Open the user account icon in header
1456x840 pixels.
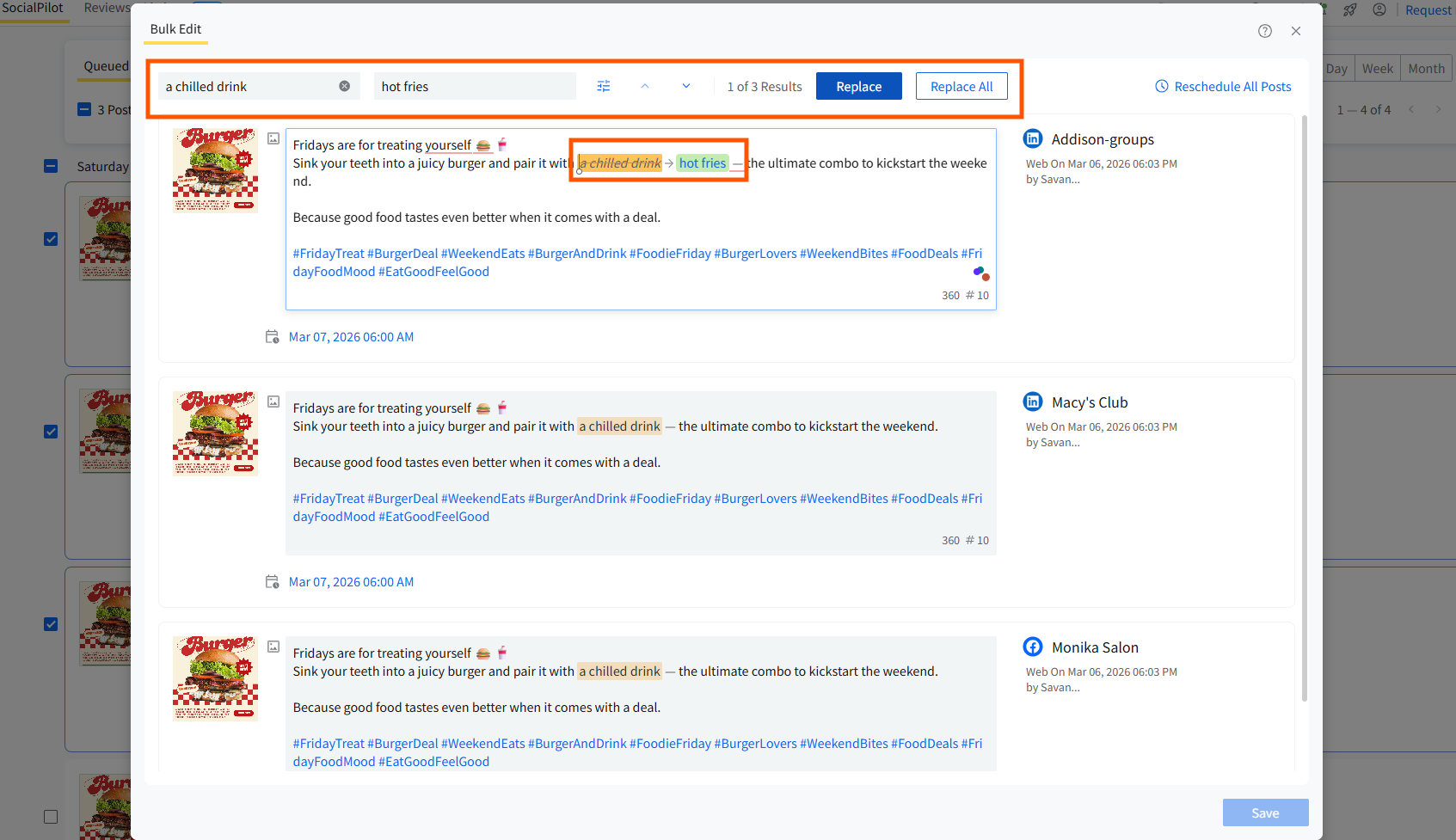tap(1379, 9)
